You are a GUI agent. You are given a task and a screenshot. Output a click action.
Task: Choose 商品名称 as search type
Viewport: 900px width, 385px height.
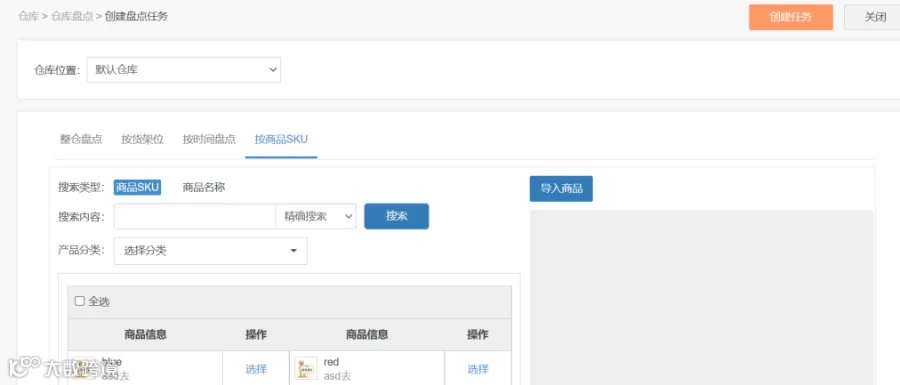point(204,187)
